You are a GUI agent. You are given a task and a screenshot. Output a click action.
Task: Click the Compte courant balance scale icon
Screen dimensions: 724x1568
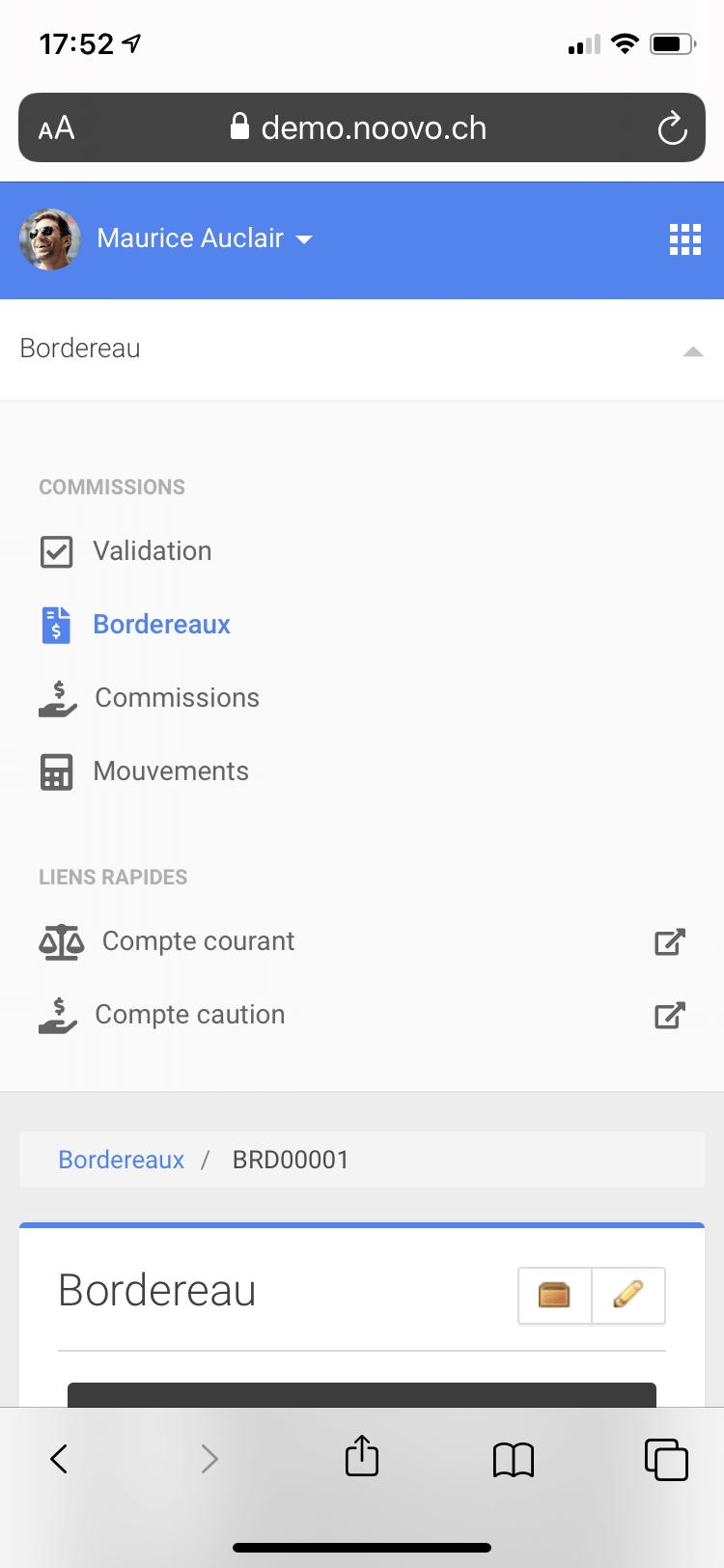click(61, 941)
